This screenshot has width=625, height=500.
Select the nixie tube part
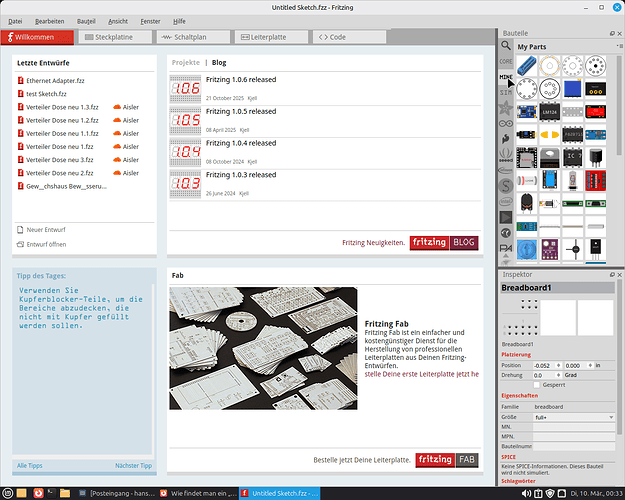(572, 181)
